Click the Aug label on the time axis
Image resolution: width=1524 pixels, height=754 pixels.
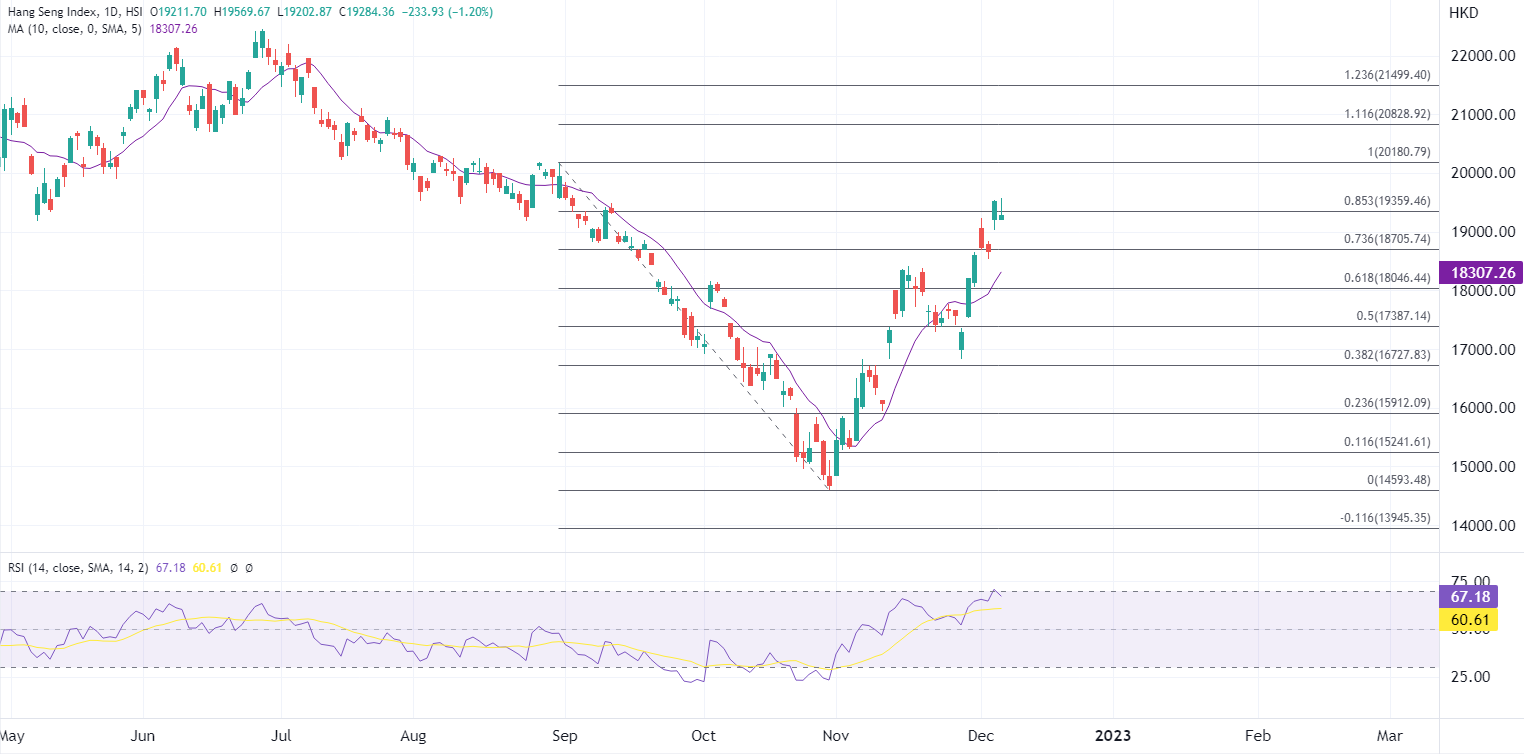[x=413, y=737]
